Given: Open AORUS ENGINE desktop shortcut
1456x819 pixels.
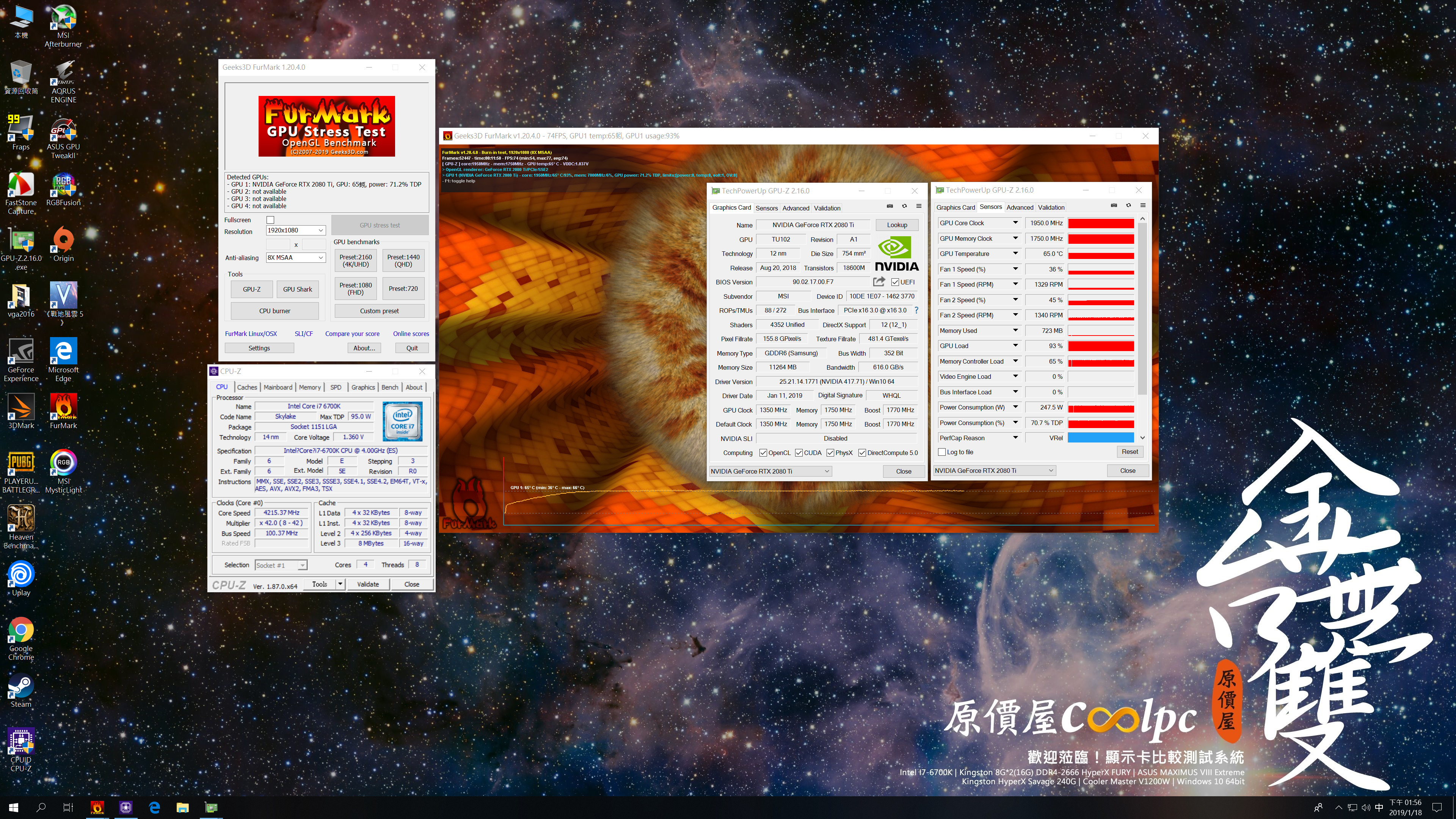Looking at the screenshot, I should point(63,82).
